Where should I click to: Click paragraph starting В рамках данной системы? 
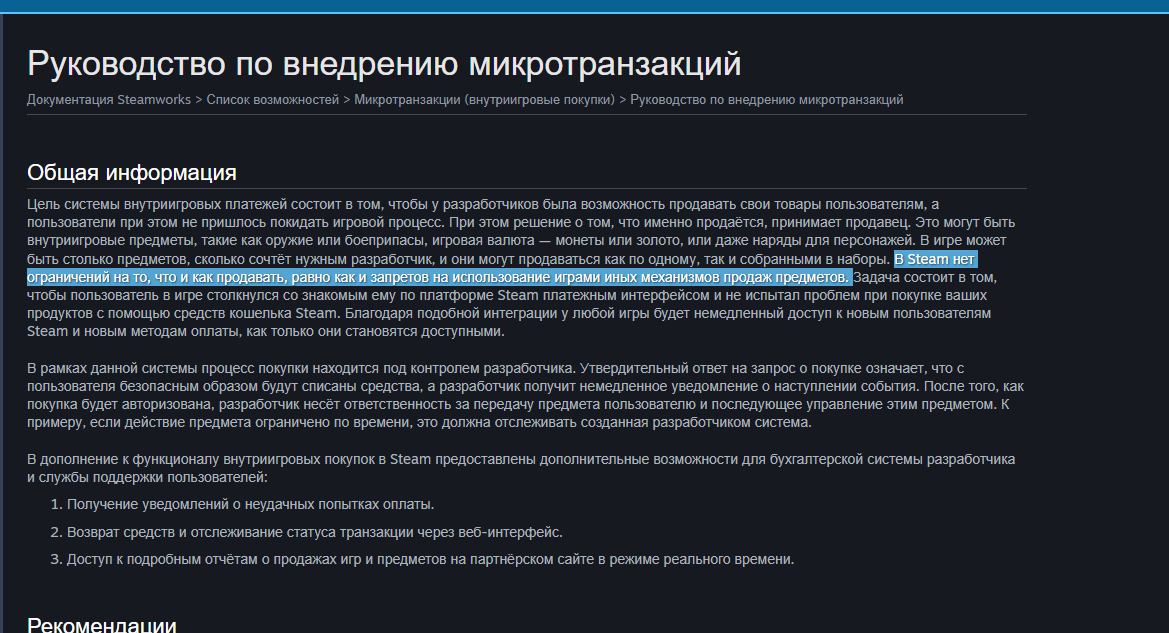pyautogui.click(x=526, y=395)
